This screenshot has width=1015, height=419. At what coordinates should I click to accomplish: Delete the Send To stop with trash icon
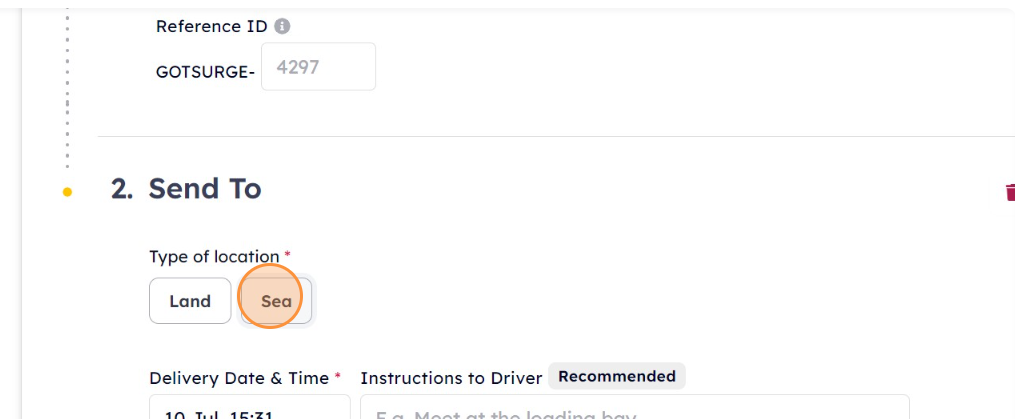click(1010, 192)
